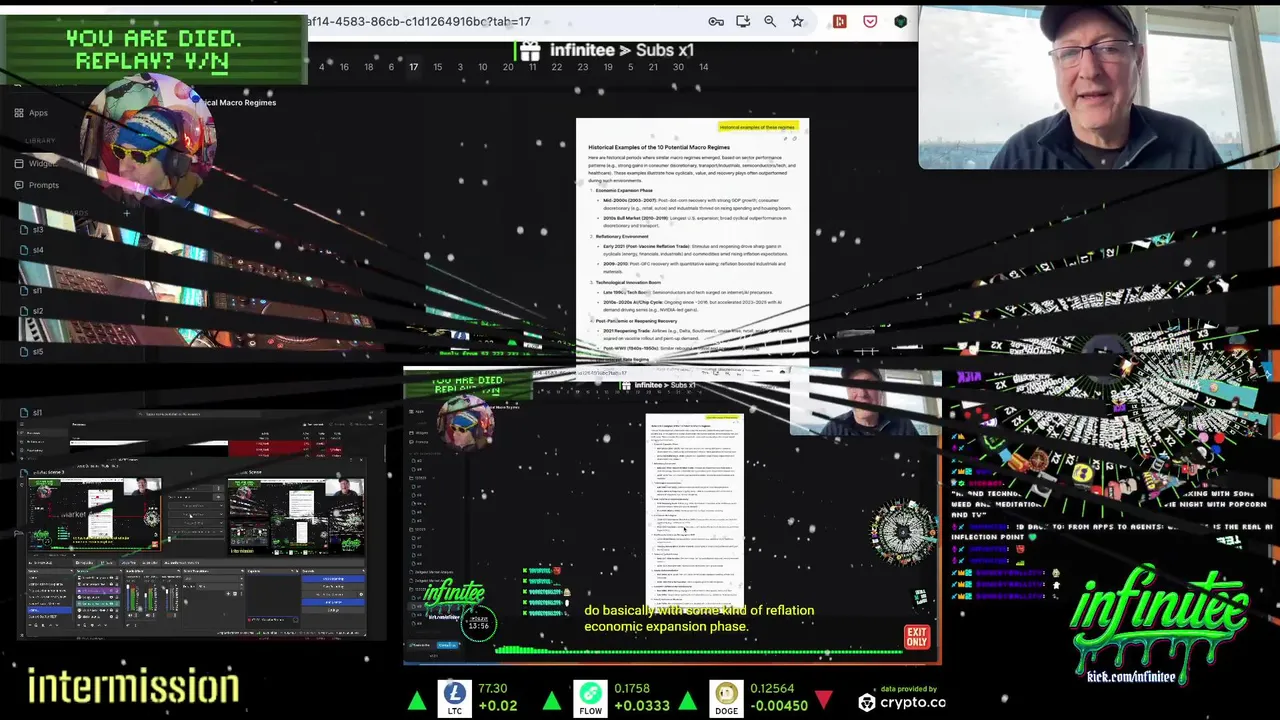Bookmark this page with the star icon
Image resolution: width=1280 pixels, height=720 pixels.
[x=797, y=21]
